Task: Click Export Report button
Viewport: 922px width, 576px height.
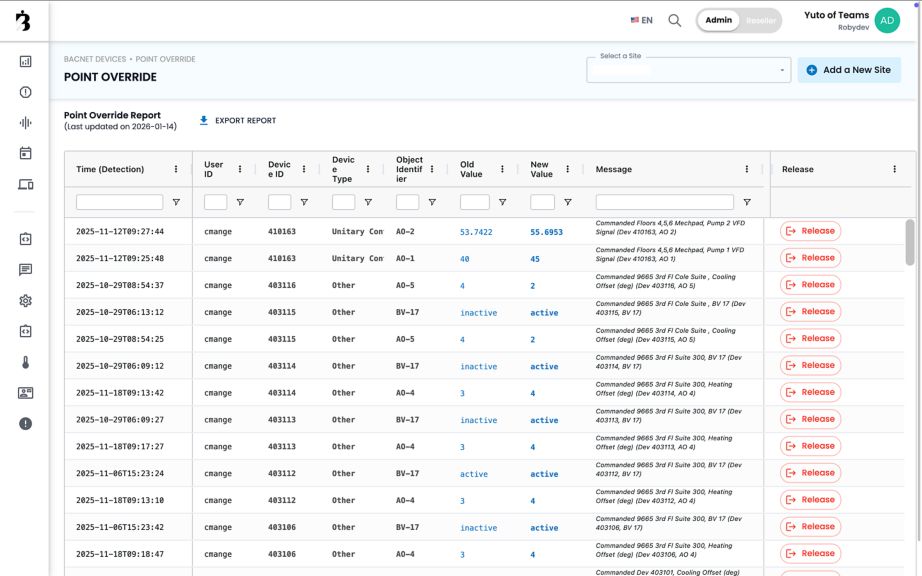Action: tap(238, 121)
